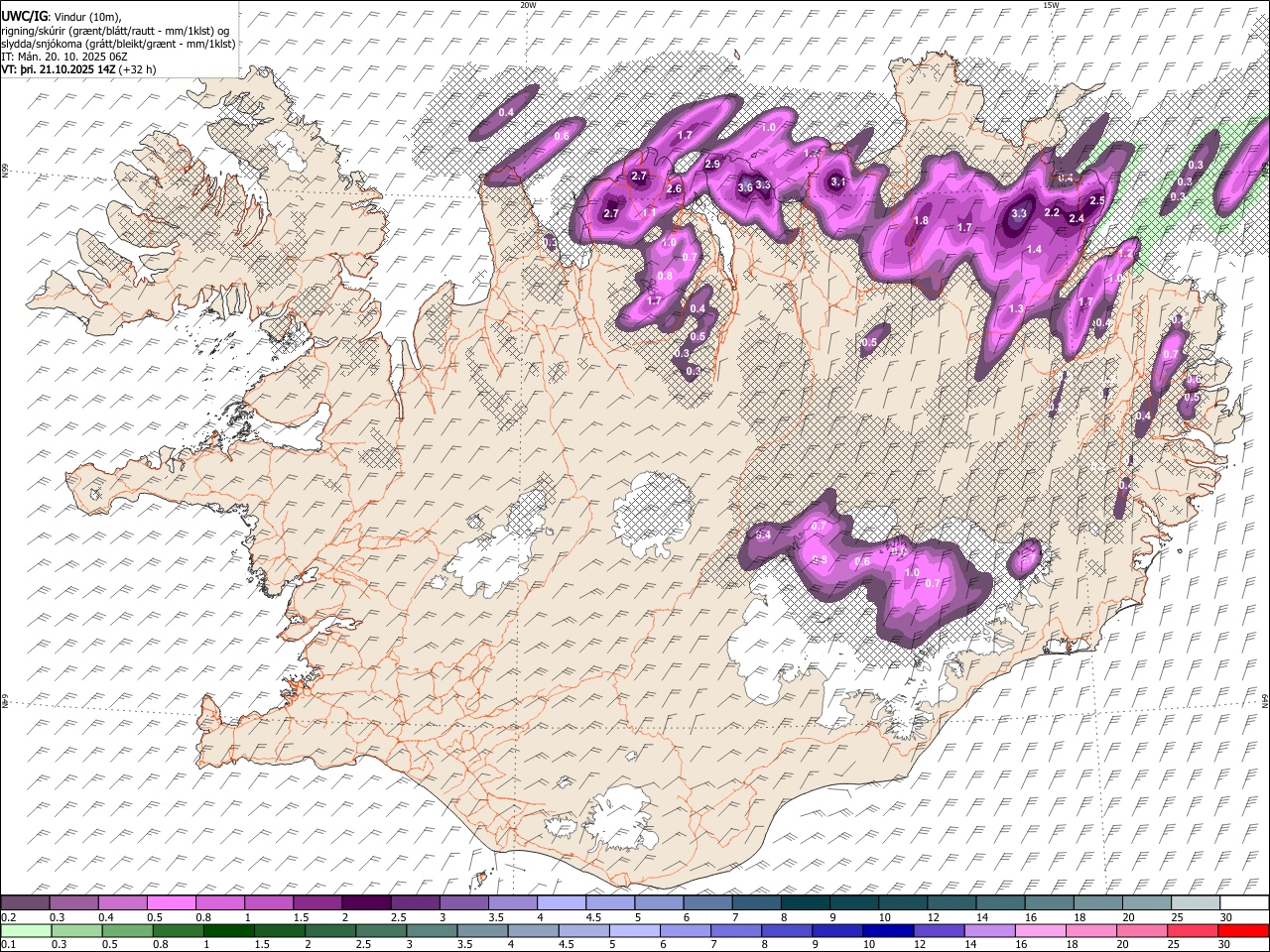Click the 2.9 precipitation value on the map

(x=712, y=165)
